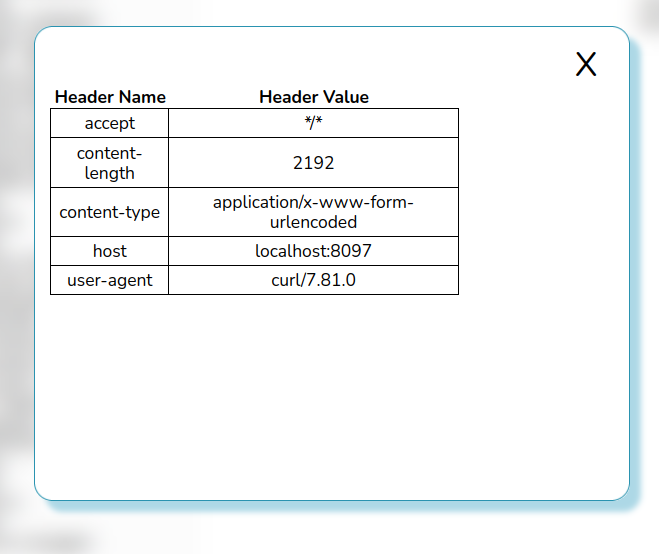Select the 2192 value cell
659x554 pixels.
pos(313,163)
